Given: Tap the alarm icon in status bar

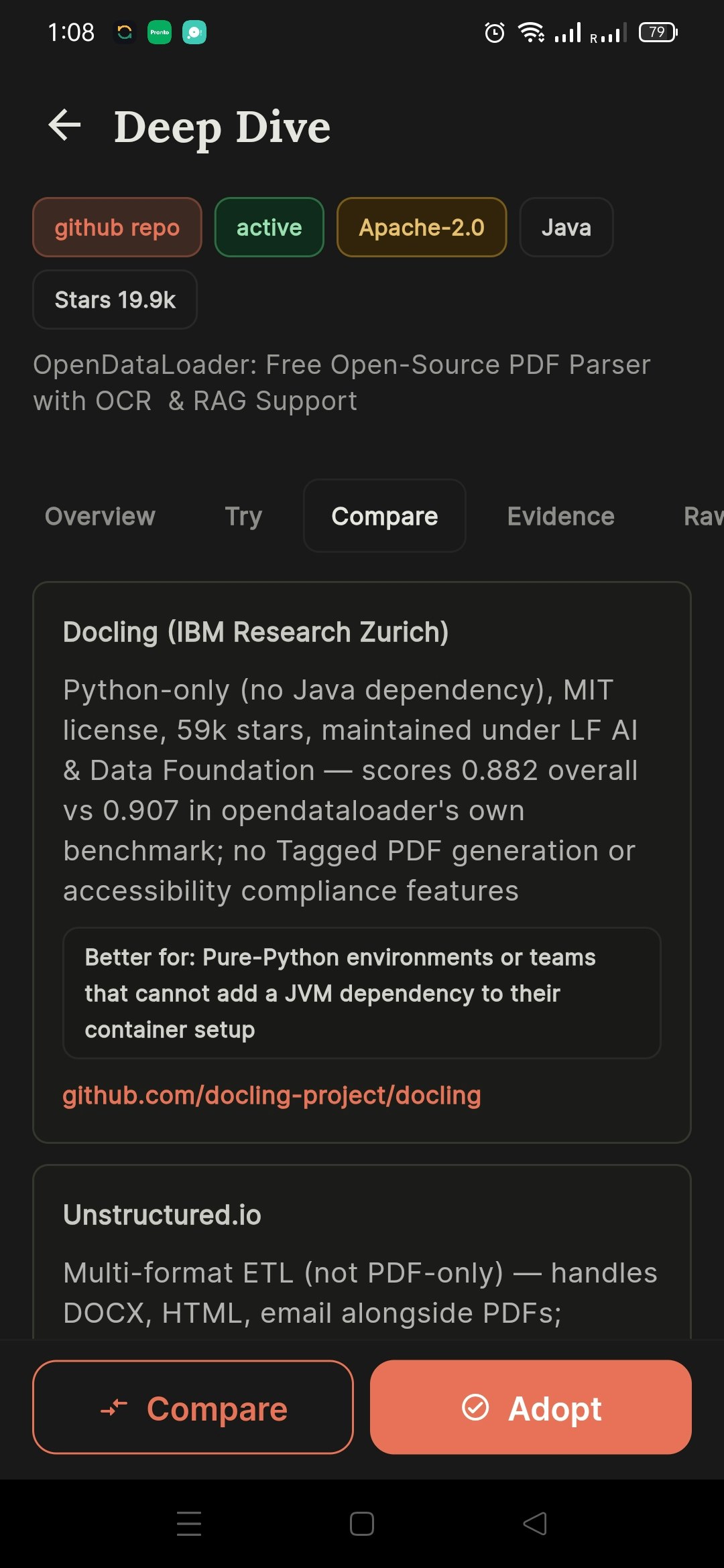Looking at the screenshot, I should [494, 32].
